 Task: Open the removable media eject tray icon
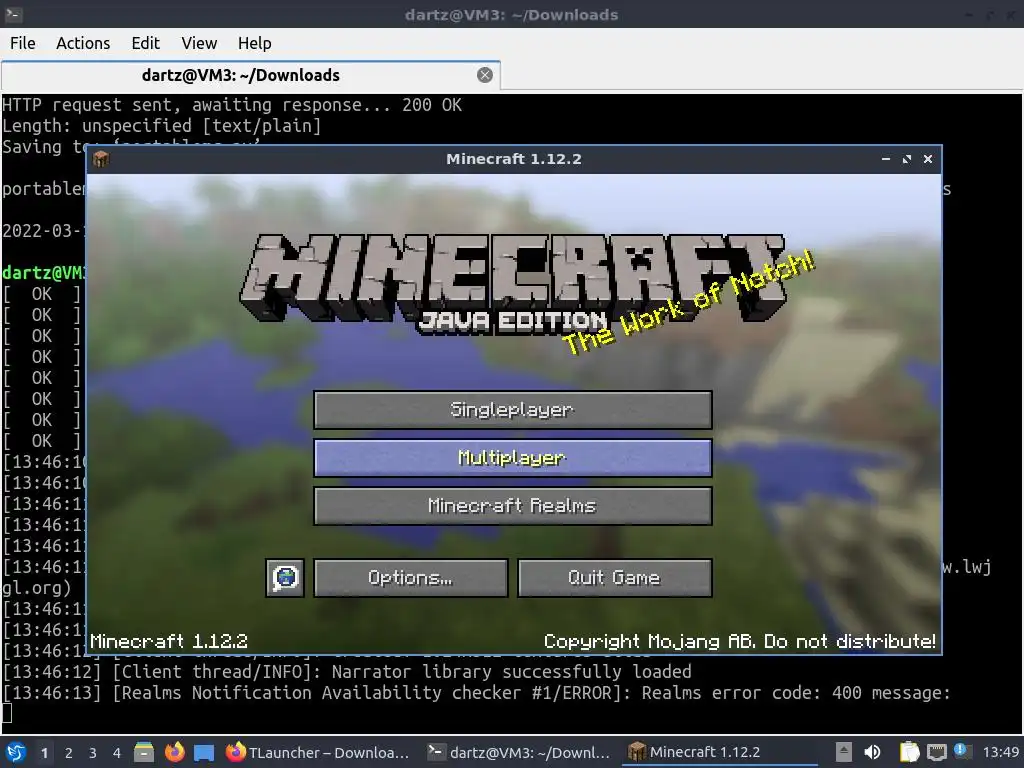(844, 752)
